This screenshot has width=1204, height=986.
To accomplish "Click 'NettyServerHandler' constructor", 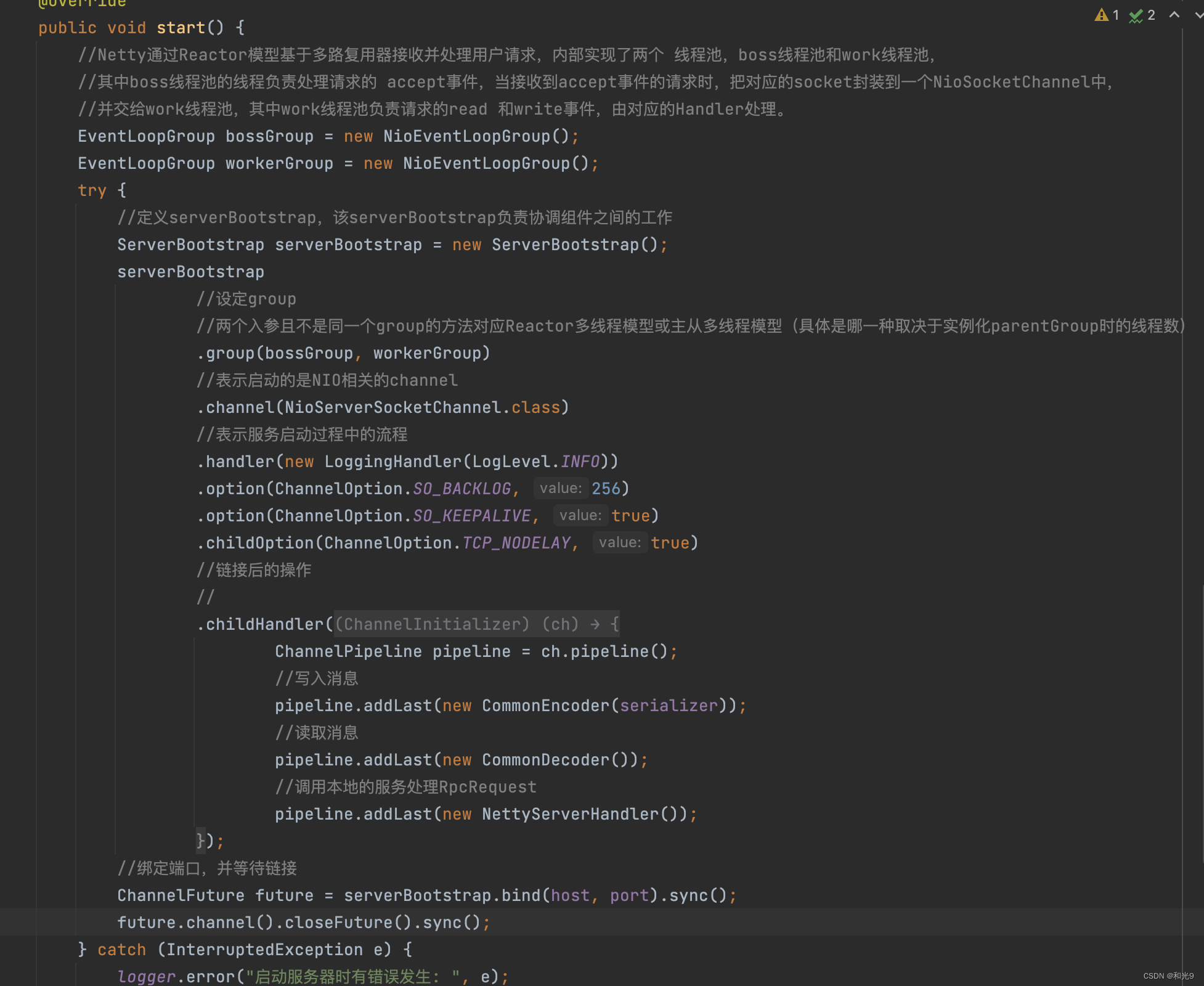I will [570, 814].
